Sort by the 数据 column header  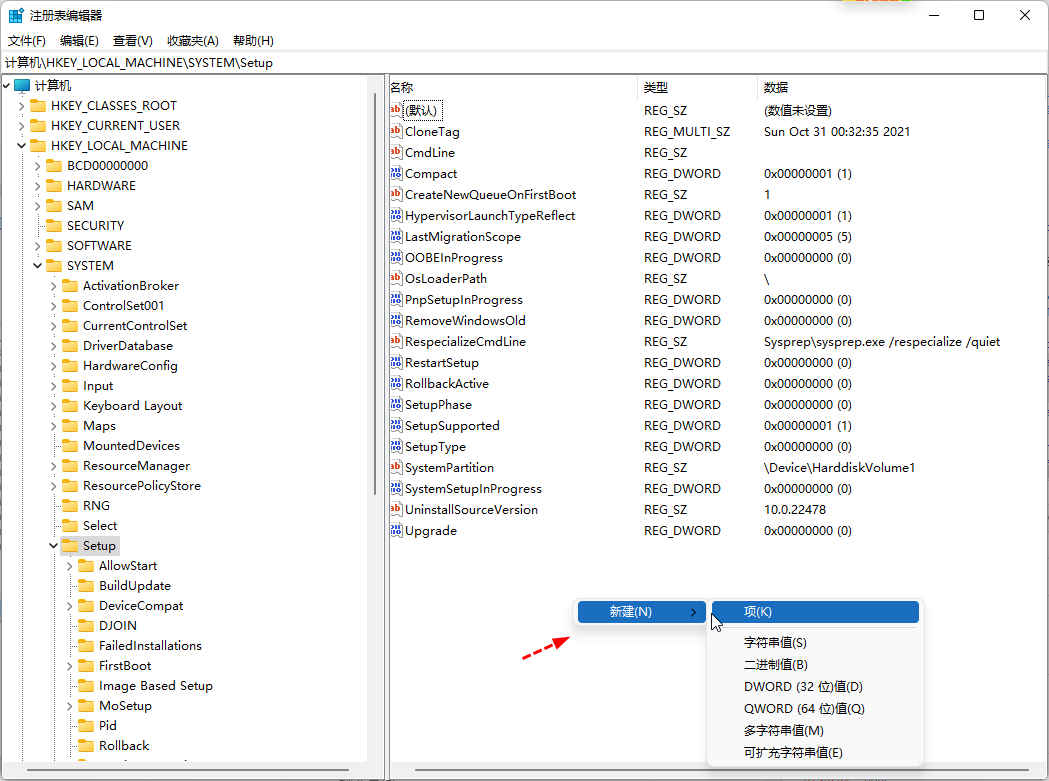pos(902,88)
